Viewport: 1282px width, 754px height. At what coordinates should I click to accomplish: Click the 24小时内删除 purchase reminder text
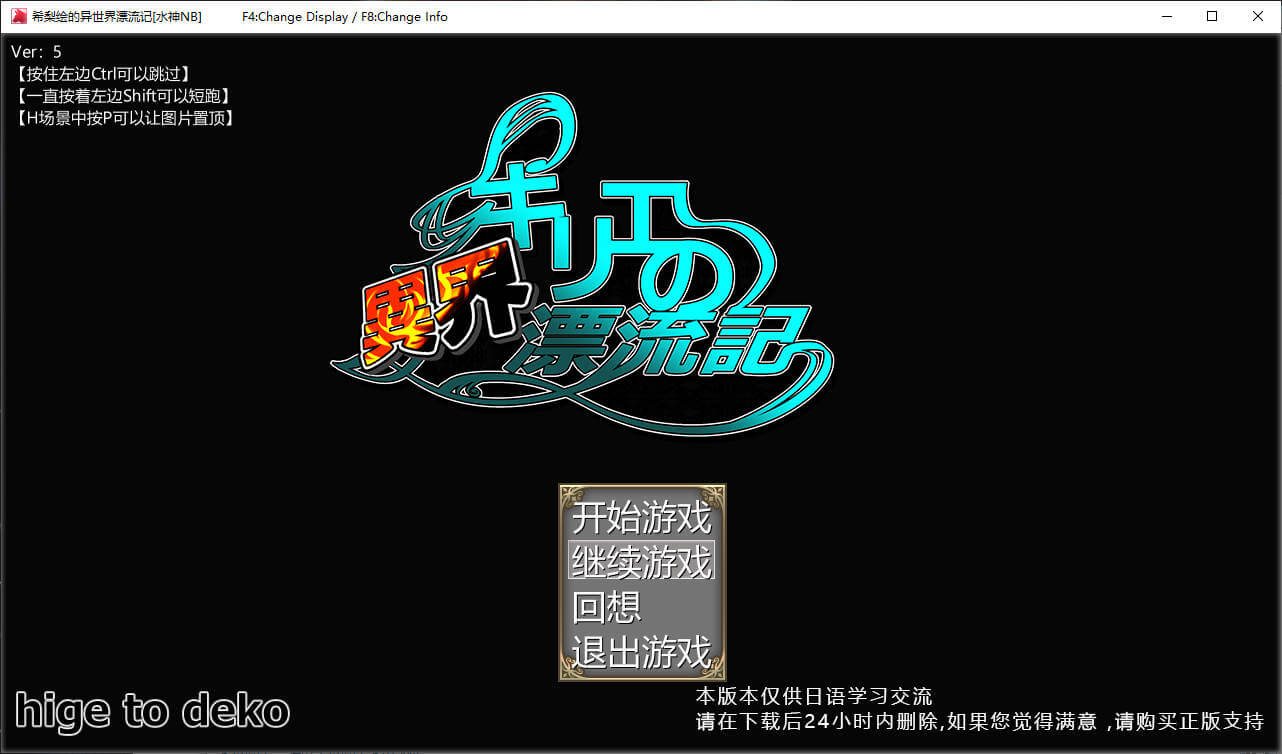click(980, 720)
